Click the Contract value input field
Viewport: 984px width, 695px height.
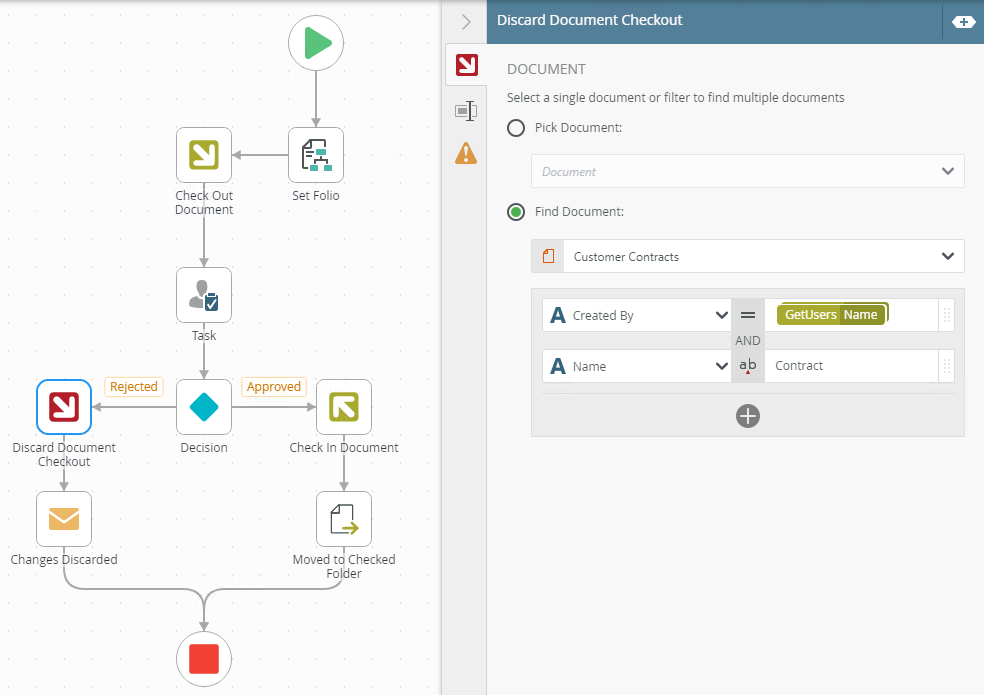[850, 366]
